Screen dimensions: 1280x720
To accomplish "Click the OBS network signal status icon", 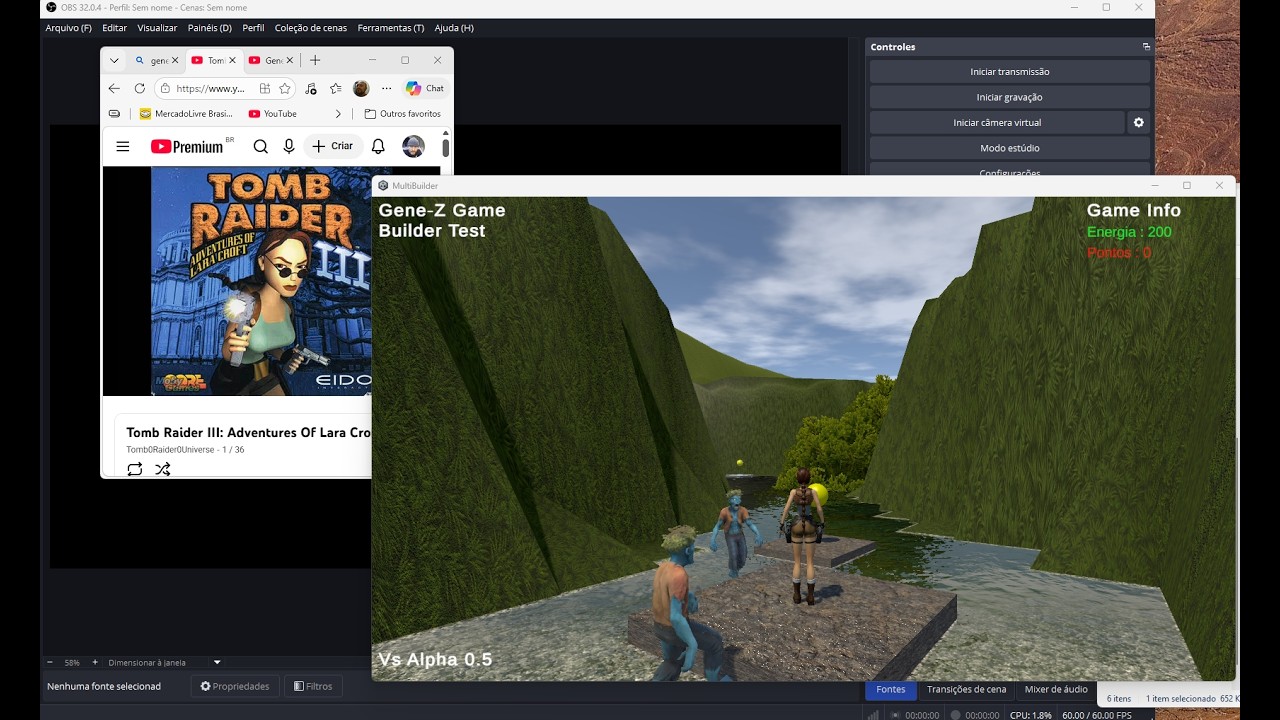I will click(873, 715).
